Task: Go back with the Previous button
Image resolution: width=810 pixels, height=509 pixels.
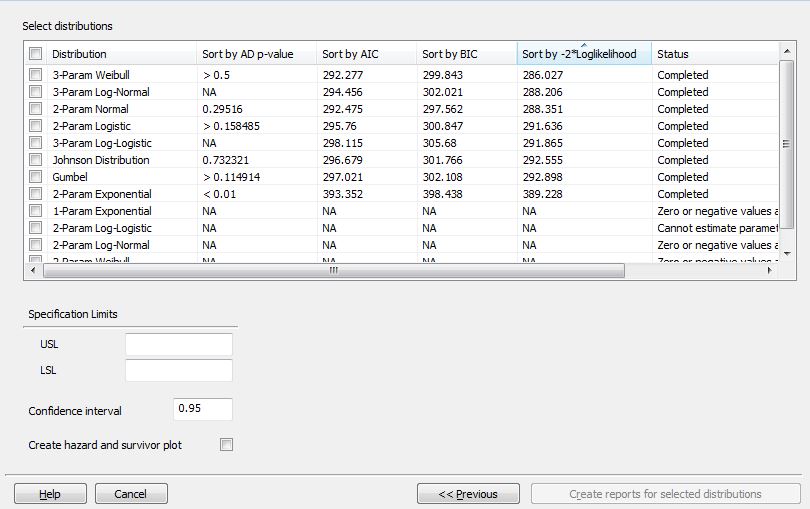Action: 468,494
